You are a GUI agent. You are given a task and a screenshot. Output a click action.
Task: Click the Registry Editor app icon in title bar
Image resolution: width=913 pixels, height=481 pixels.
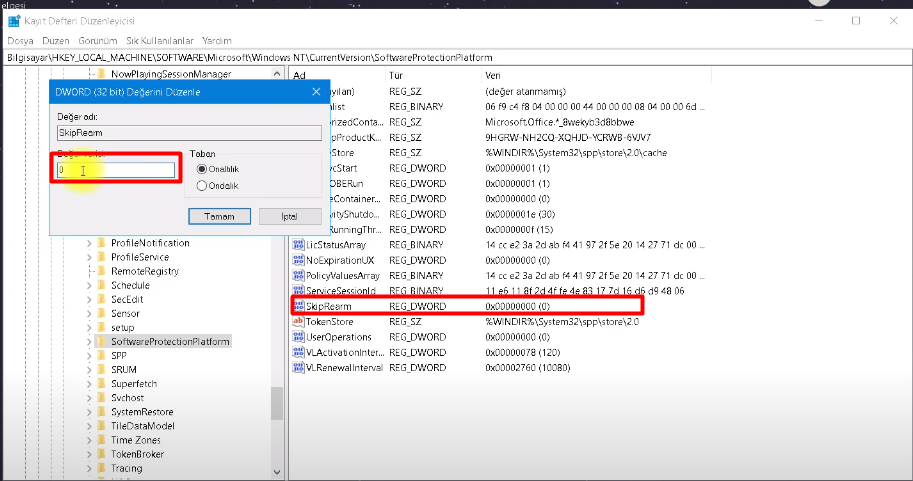point(14,21)
